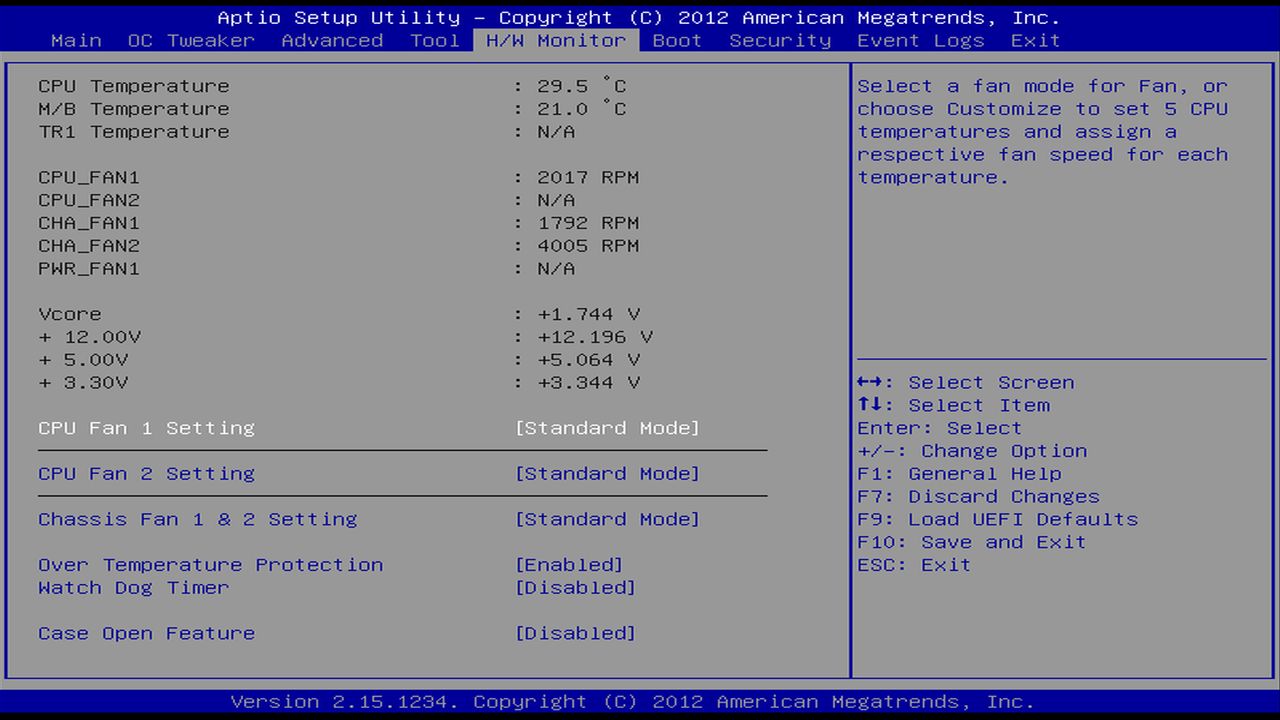1280x720 pixels.
Task: Click the PWR_FAN1 label
Action: point(89,269)
